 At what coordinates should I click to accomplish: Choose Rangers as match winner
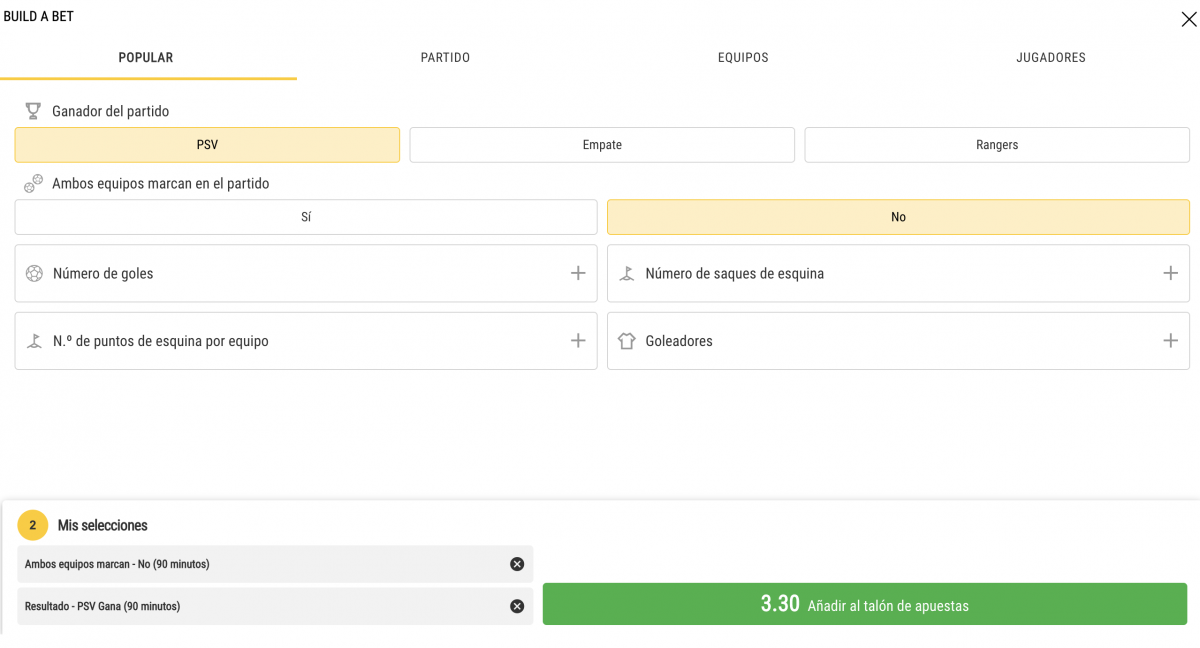point(997,145)
